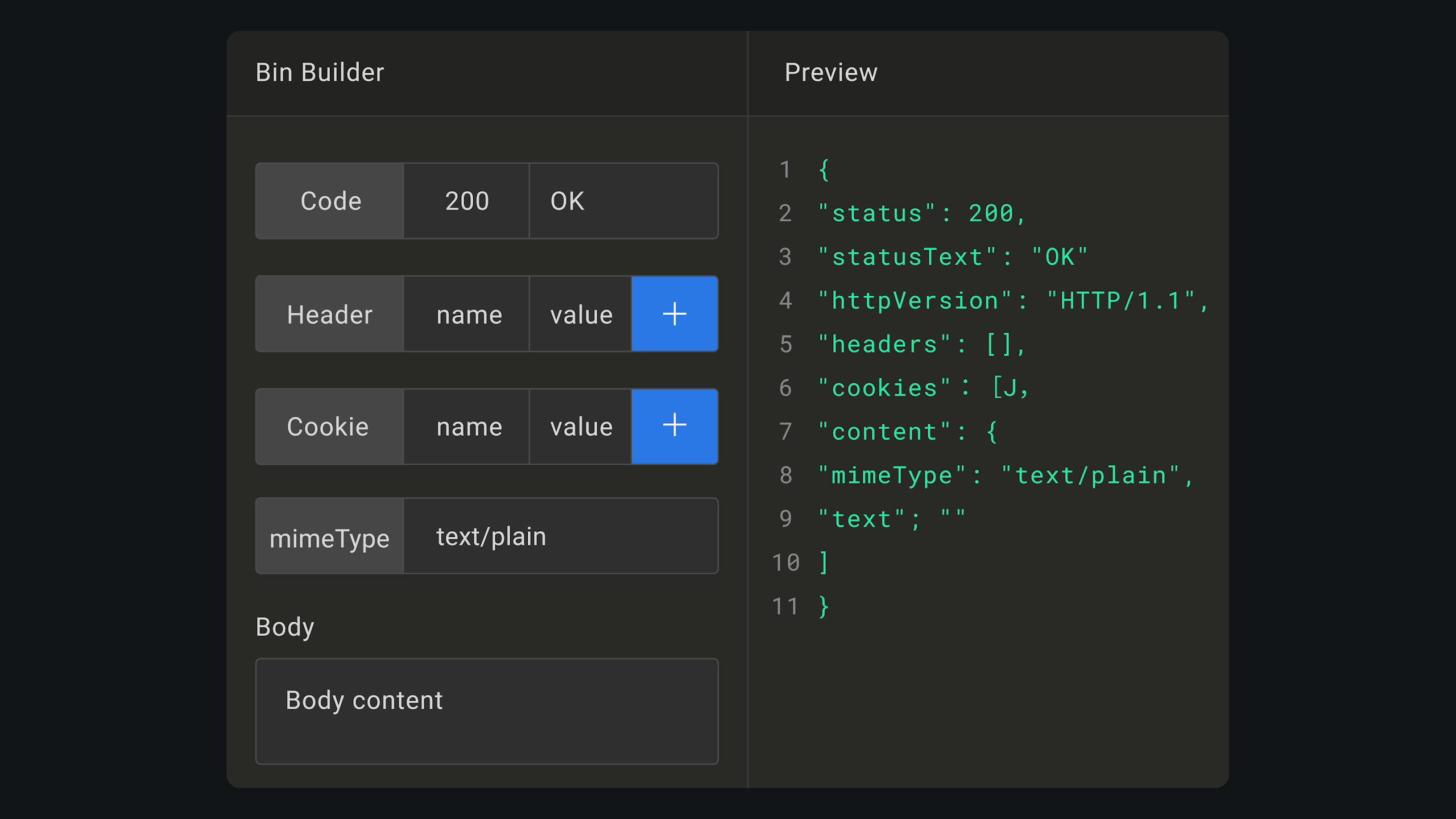
Task: Click the "httpVersion" line in preview
Action: (x=1012, y=300)
